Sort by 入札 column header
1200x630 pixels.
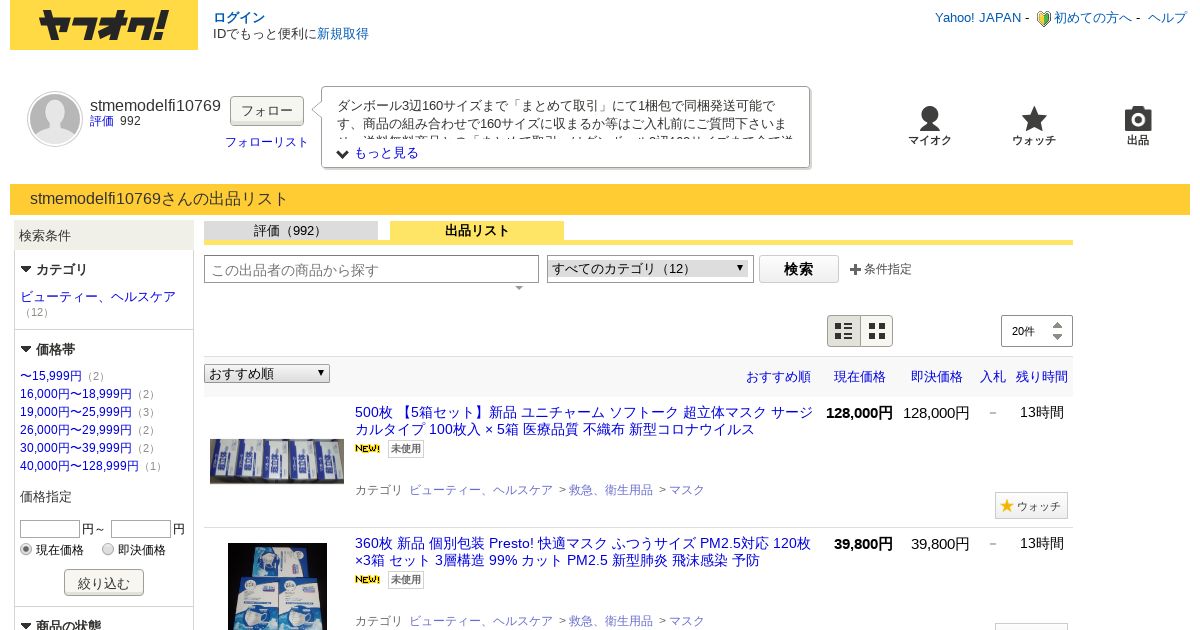tap(993, 377)
